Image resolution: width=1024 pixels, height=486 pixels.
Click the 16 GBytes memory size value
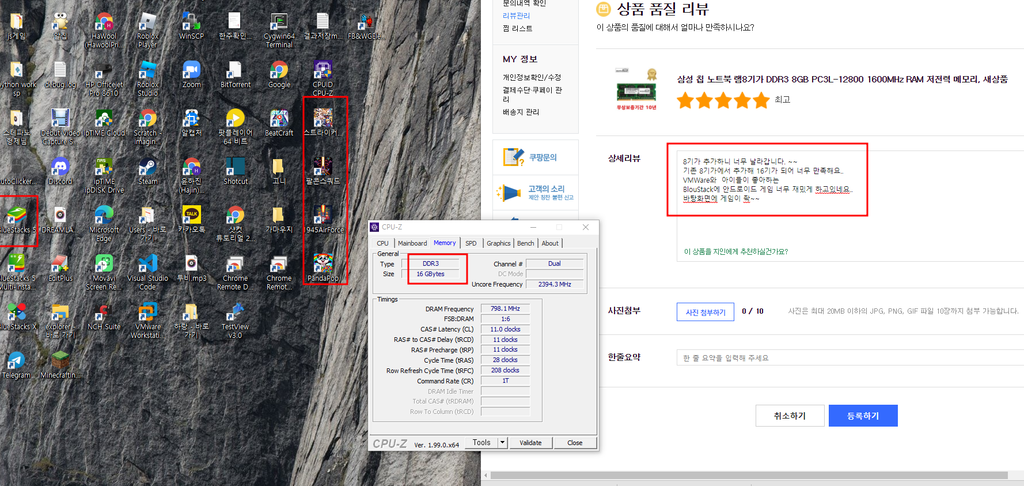click(x=431, y=274)
